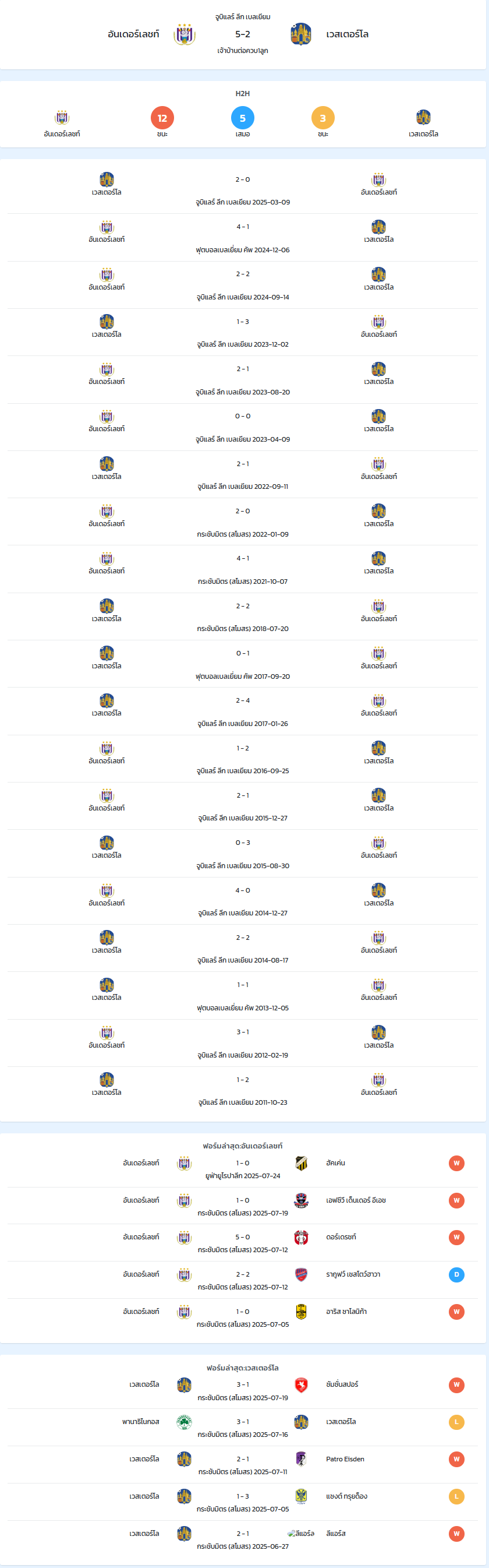The image size is (489, 1568).
Task: Click Panathinaikos green crest in Westerlo form
Action: pos(185,1422)
